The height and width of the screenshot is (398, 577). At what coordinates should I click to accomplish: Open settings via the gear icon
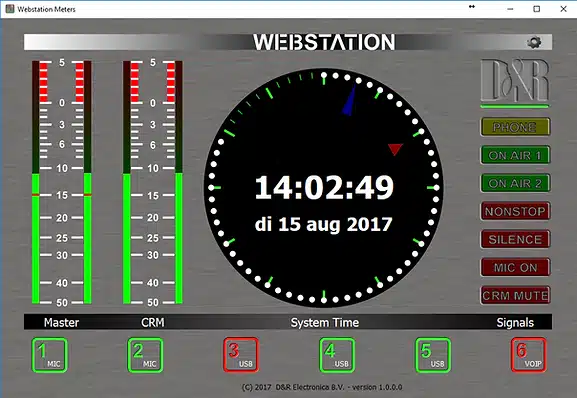(534, 42)
